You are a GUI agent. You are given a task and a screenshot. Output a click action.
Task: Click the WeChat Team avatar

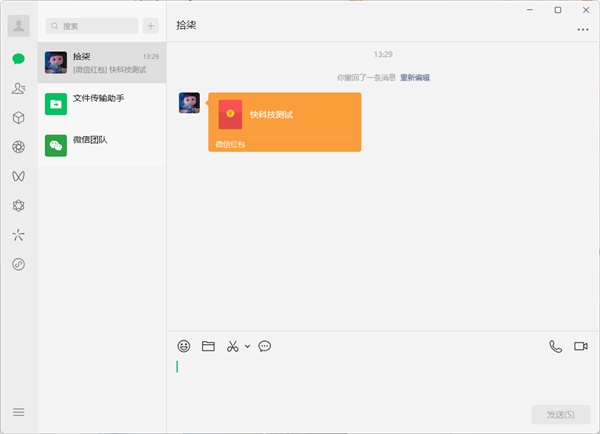click(x=56, y=145)
